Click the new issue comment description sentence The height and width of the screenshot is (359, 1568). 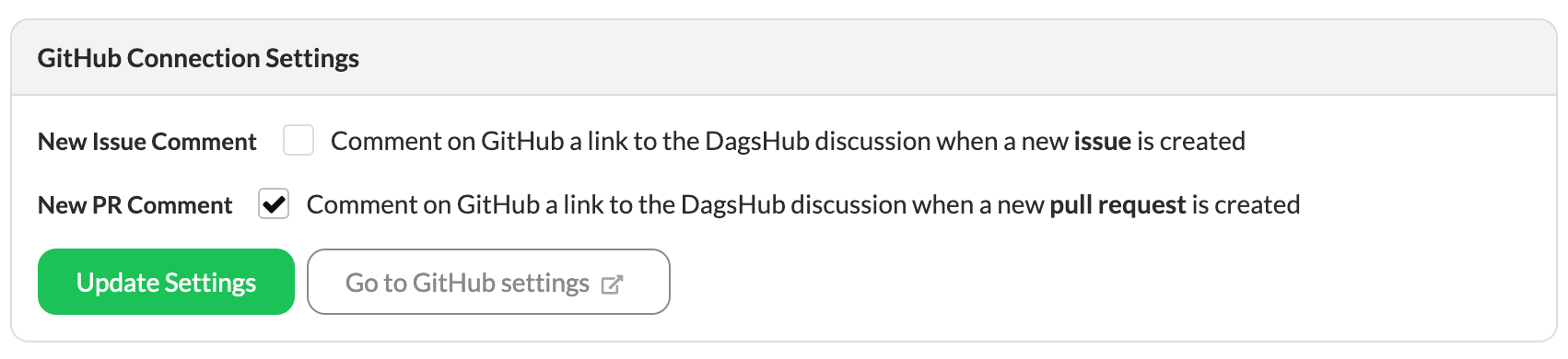tap(788, 141)
